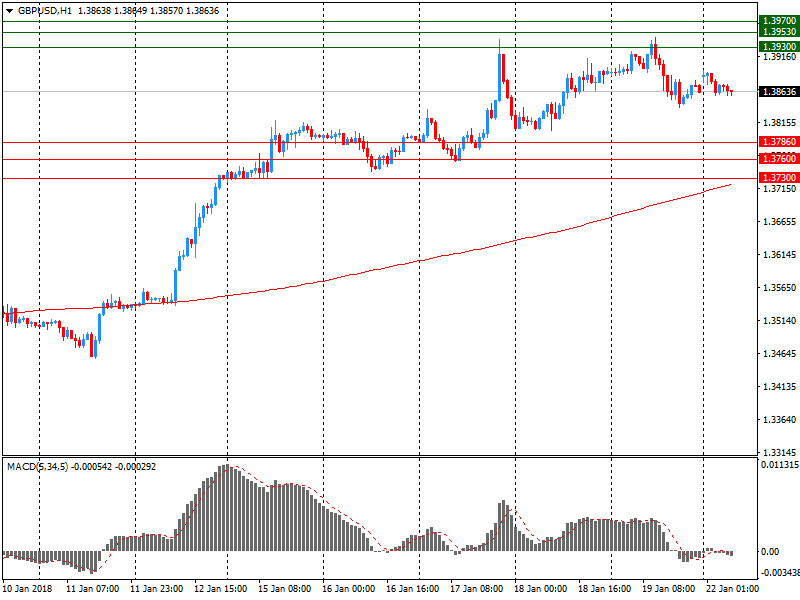Click the 11 Jan 23:00 time axis label
This screenshot has height=600, width=800.
[156, 589]
